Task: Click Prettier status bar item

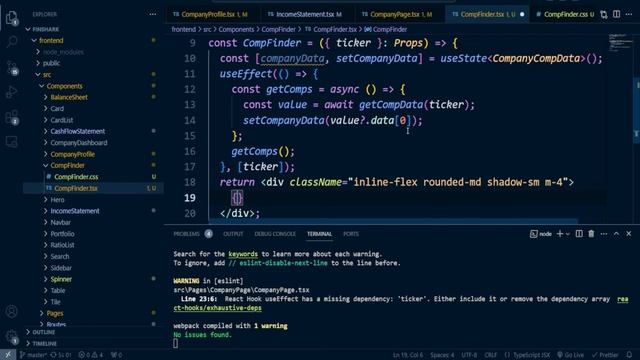Action: [x=605, y=355]
